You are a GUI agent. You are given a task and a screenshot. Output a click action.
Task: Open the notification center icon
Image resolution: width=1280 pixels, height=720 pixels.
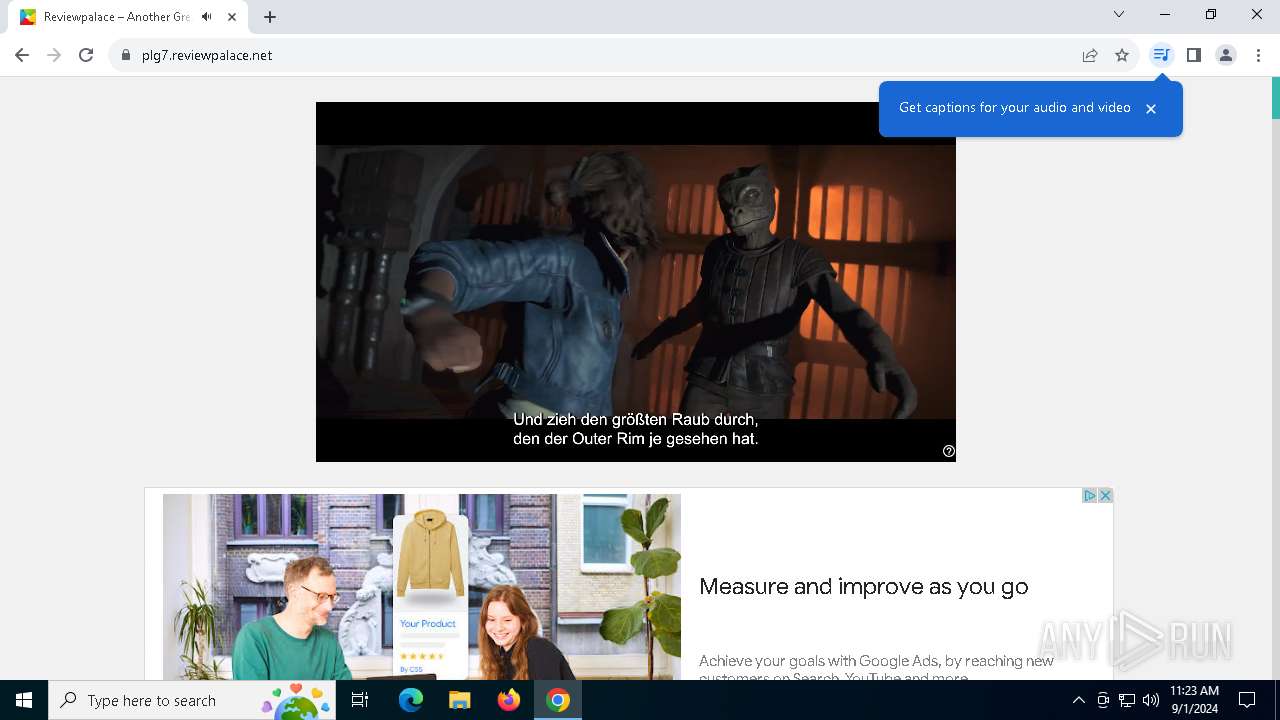(1247, 700)
